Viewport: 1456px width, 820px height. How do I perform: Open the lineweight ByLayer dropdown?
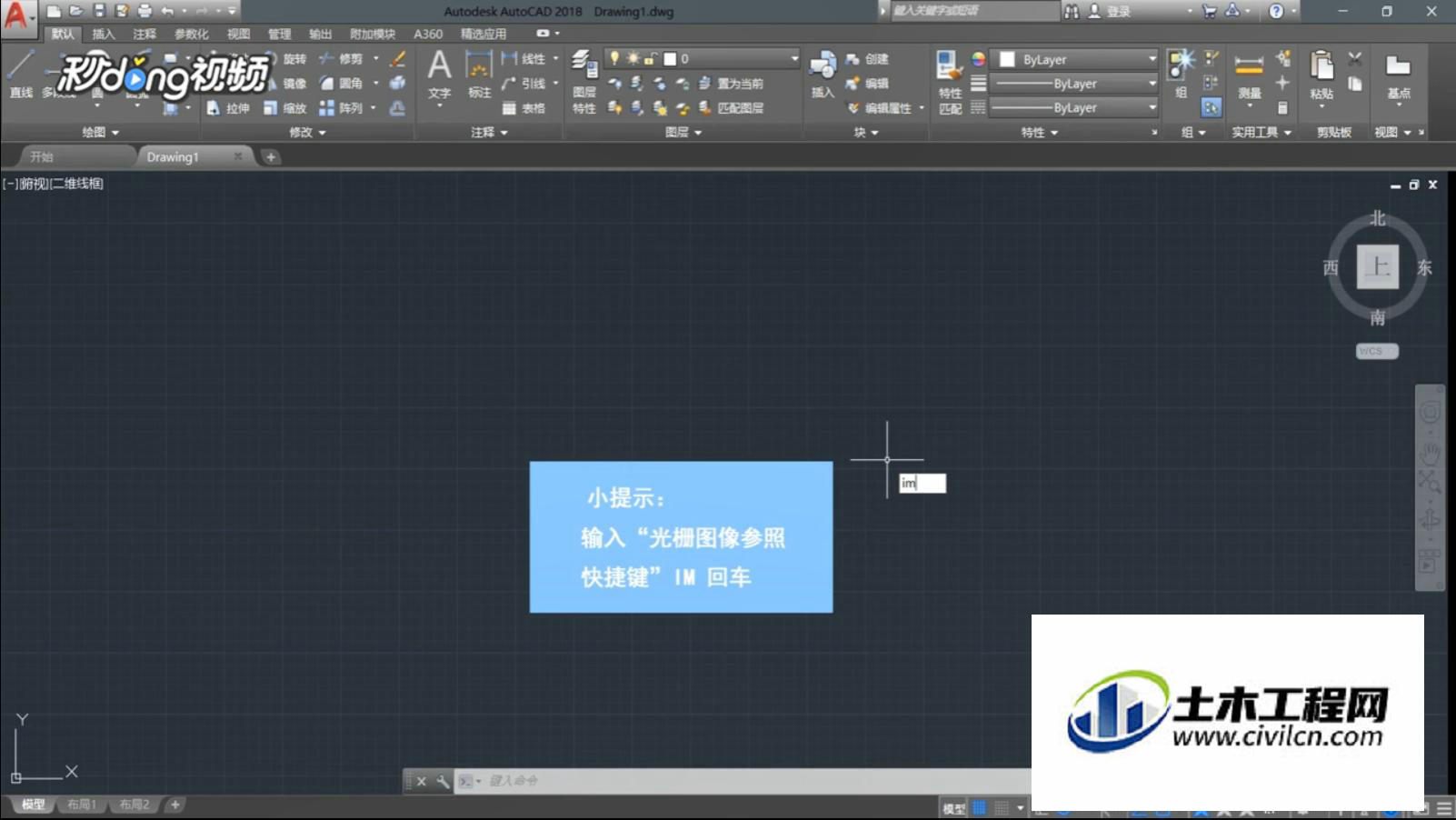coord(1074,84)
